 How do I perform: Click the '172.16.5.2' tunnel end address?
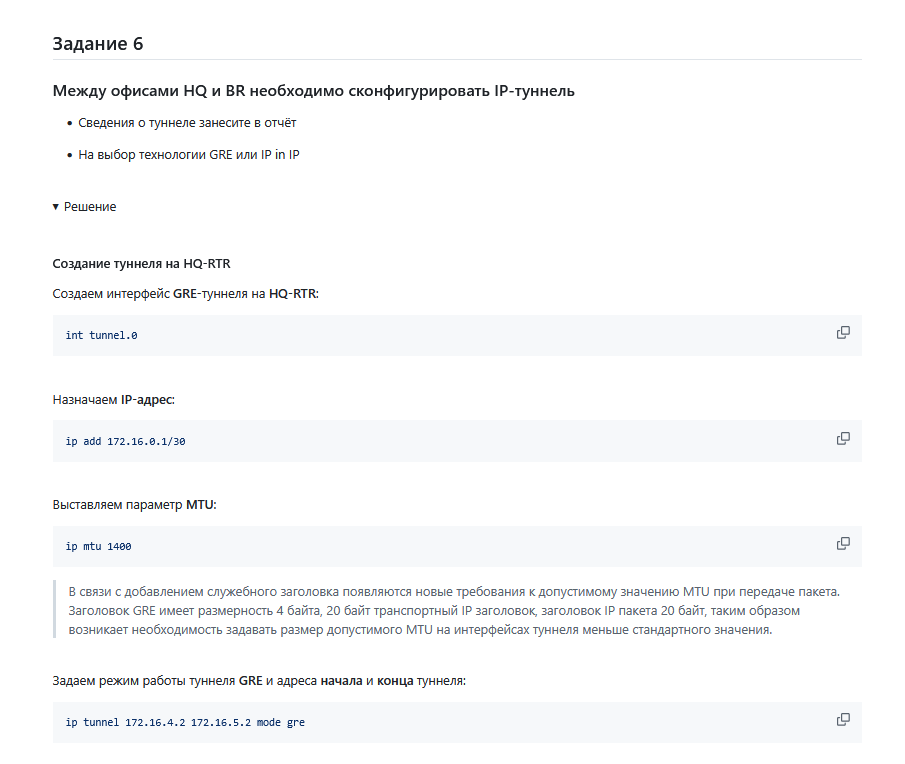(220, 722)
